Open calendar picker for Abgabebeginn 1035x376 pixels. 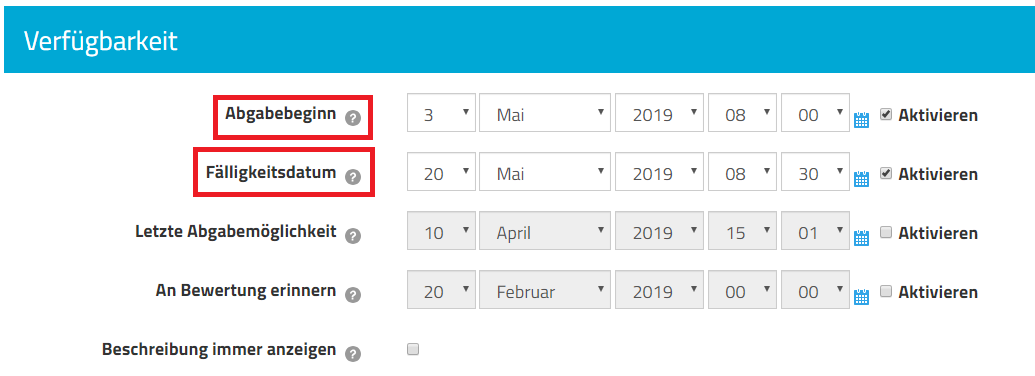[861, 120]
